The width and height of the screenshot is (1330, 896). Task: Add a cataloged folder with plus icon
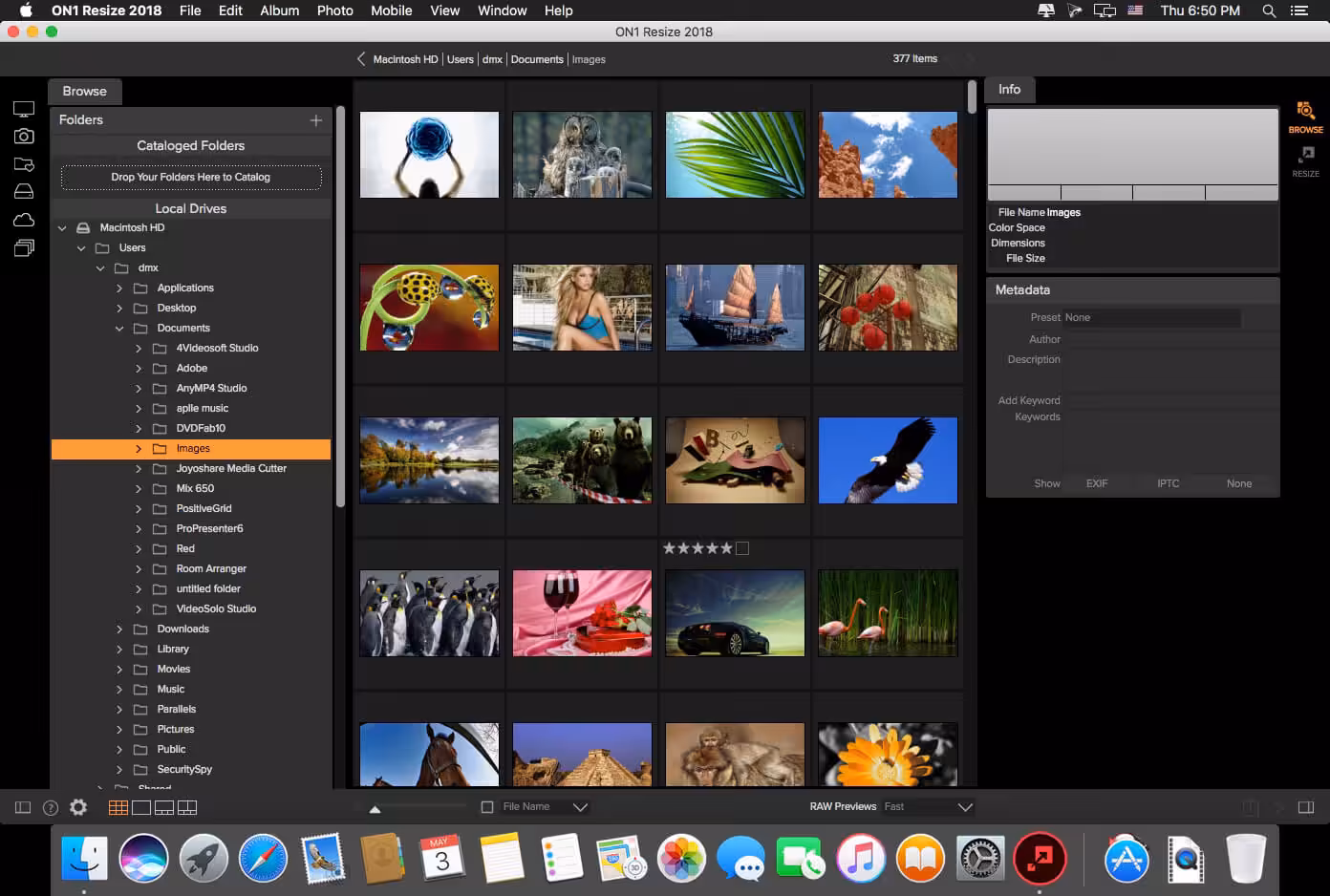(316, 120)
